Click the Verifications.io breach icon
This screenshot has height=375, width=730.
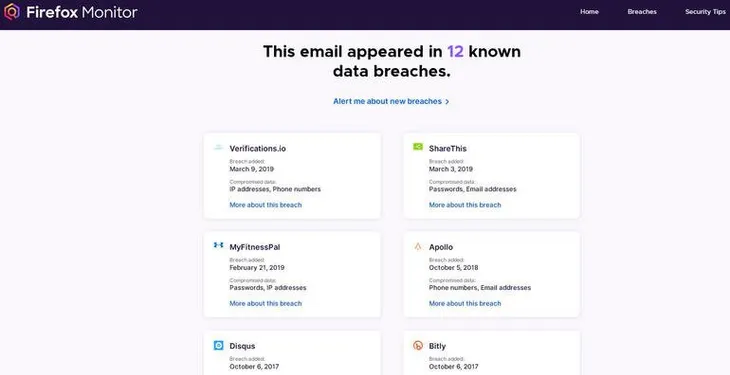click(218, 148)
